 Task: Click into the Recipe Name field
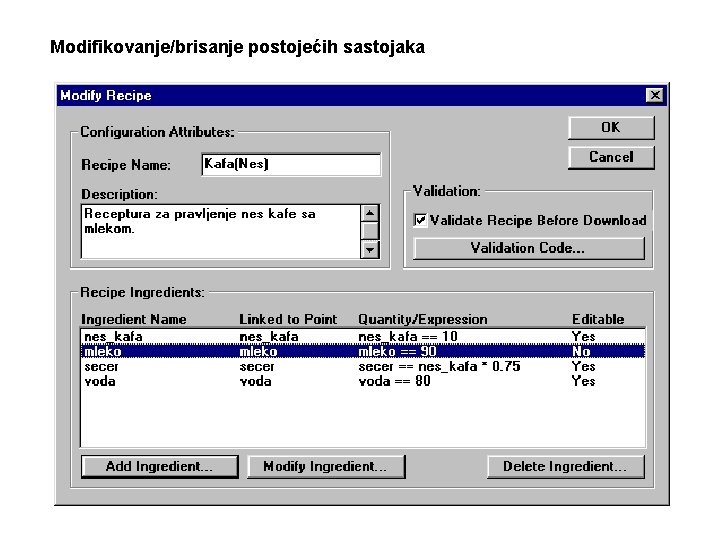[291, 164]
